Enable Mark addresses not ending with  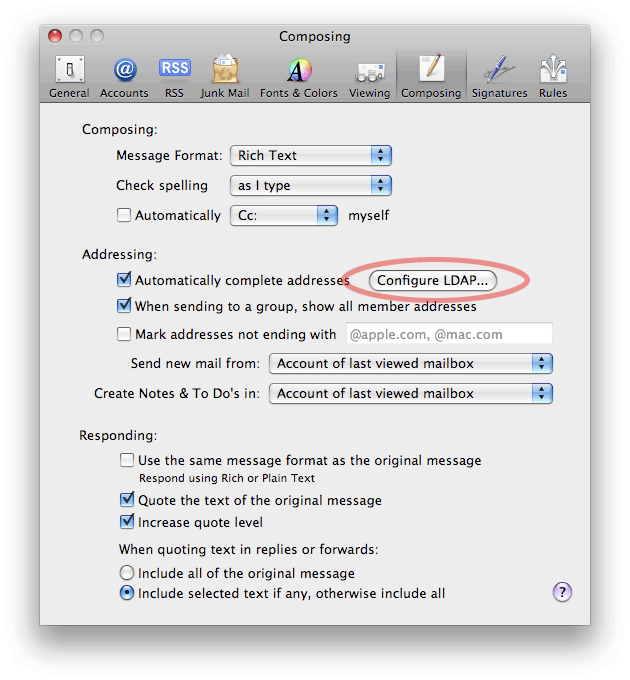pyautogui.click(x=124, y=334)
